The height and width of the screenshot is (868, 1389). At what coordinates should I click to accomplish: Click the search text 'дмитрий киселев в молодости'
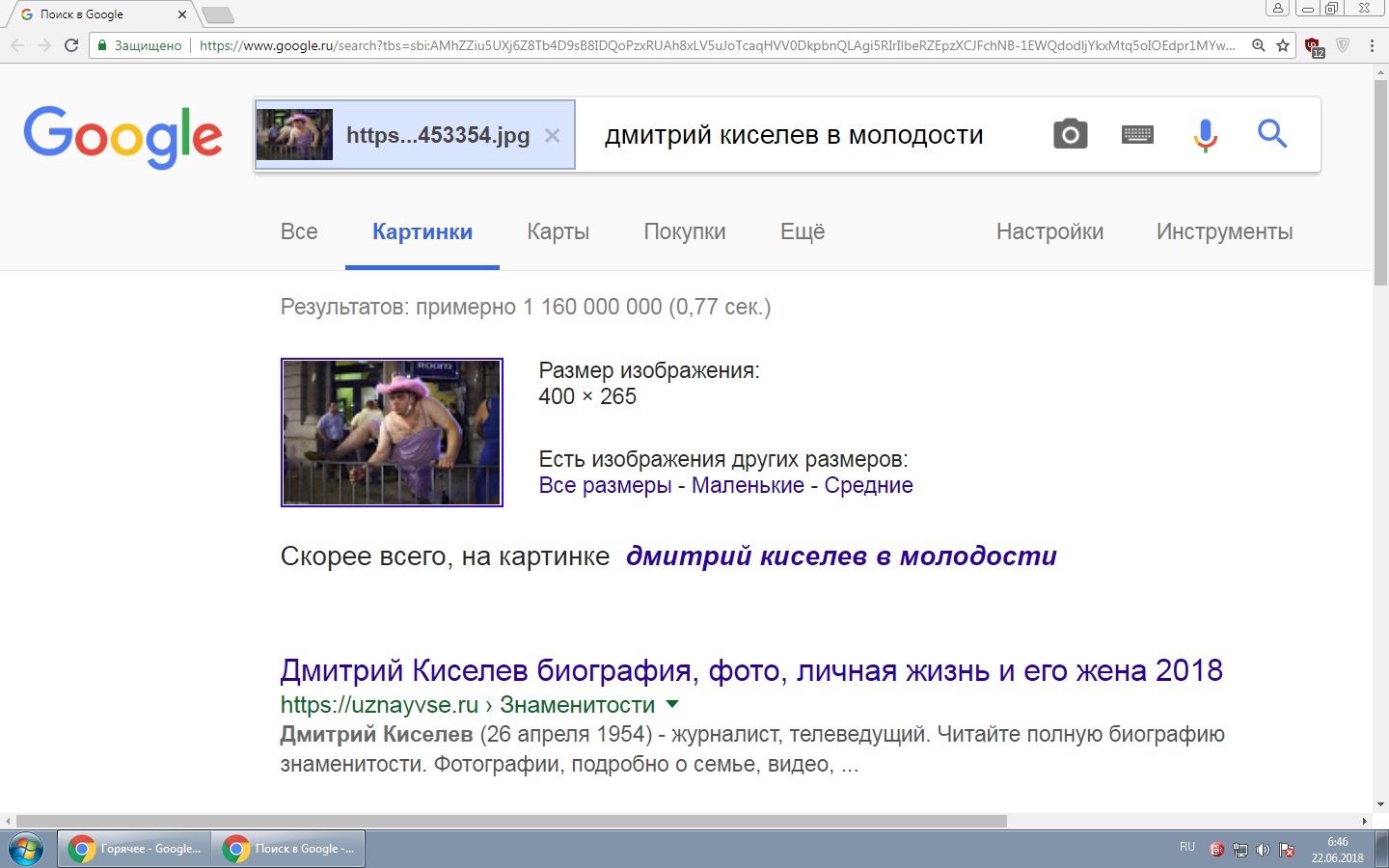794,135
